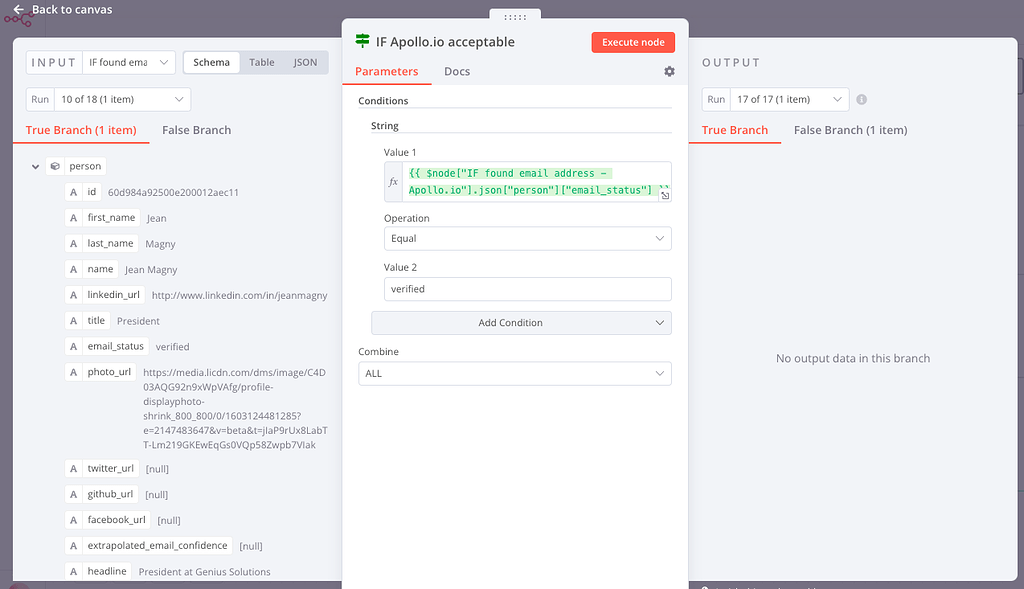The width and height of the screenshot is (1024, 589).
Task: Open the input Run 10 of 18 selector
Action: pyautogui.click(x=108, y=100)
